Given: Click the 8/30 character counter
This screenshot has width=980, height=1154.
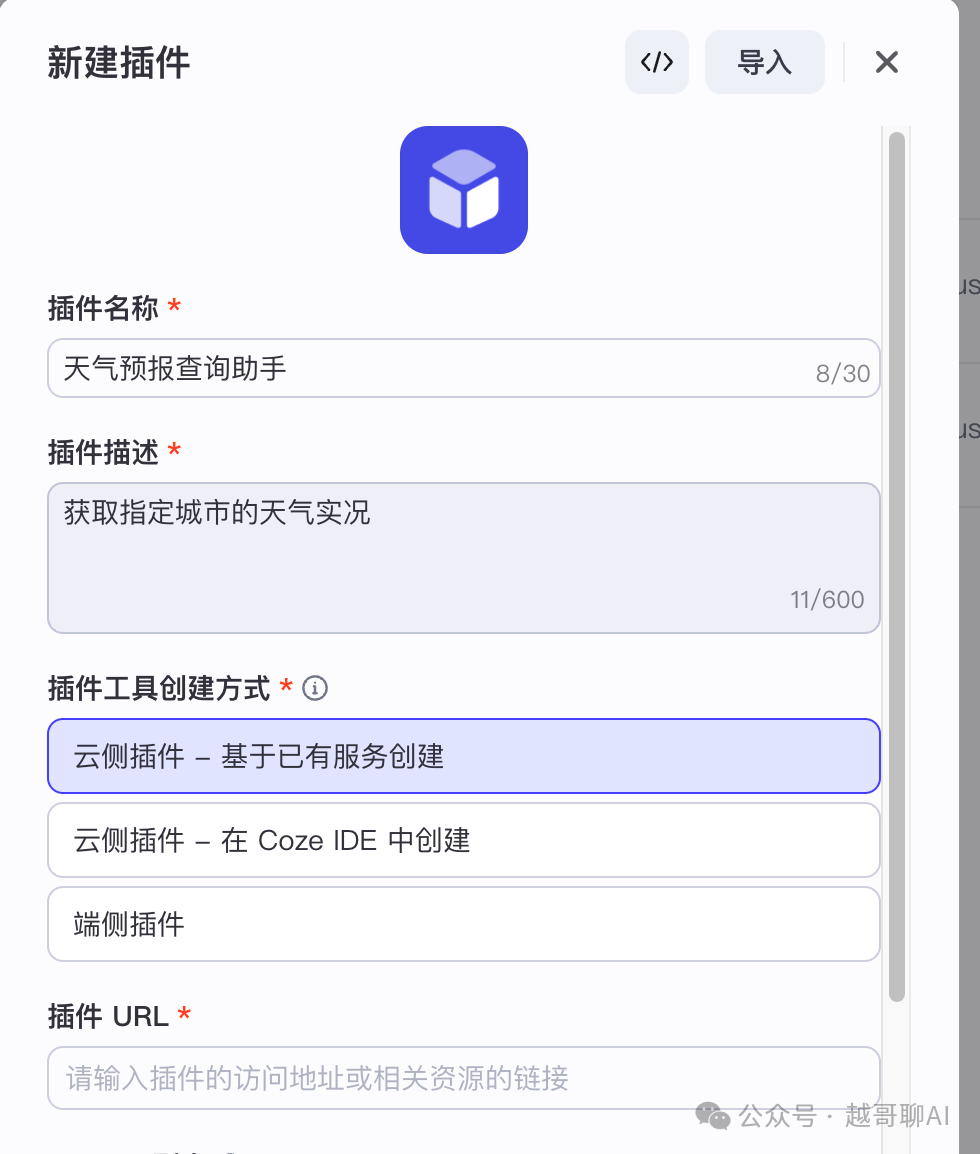Looking at the screenshot, I should point(842,373).
